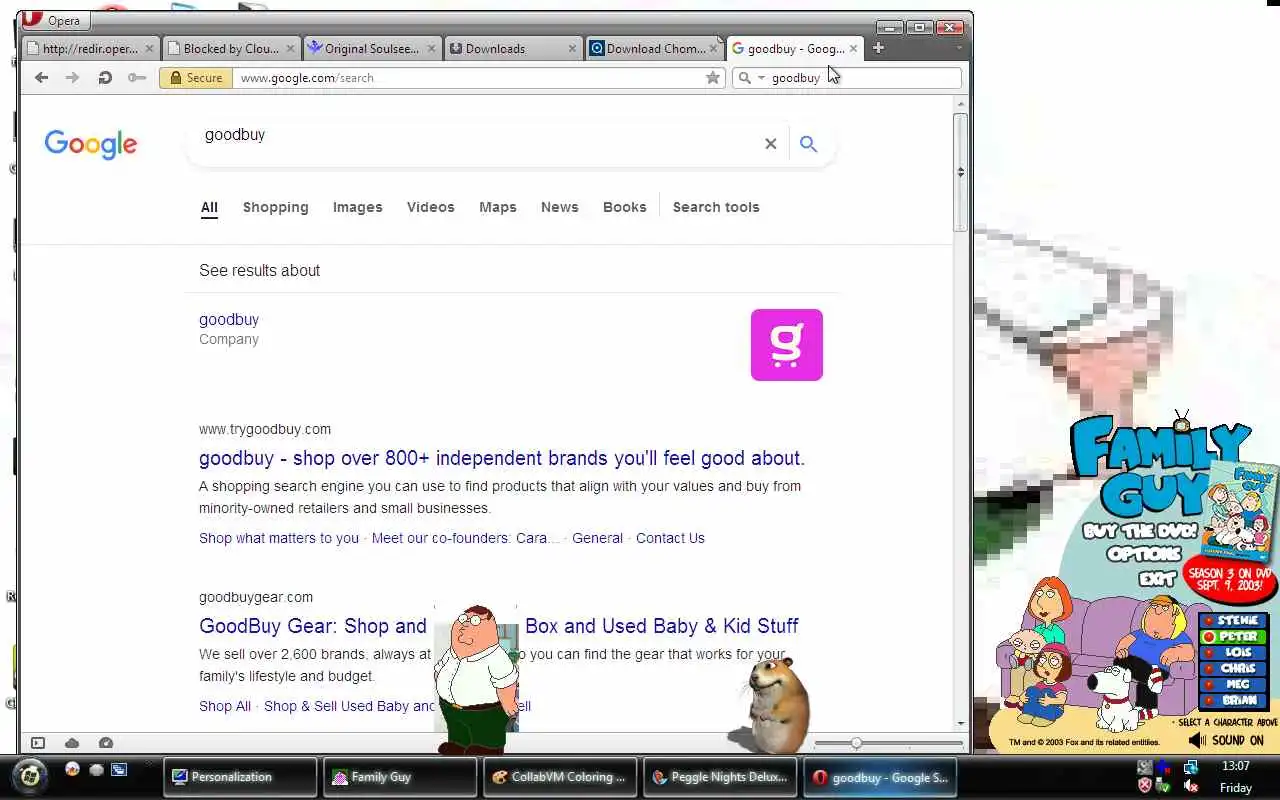Select Meg character radio button
Image resolution: width=1280 pixels, height=800 pixels.
[1209, 685]
